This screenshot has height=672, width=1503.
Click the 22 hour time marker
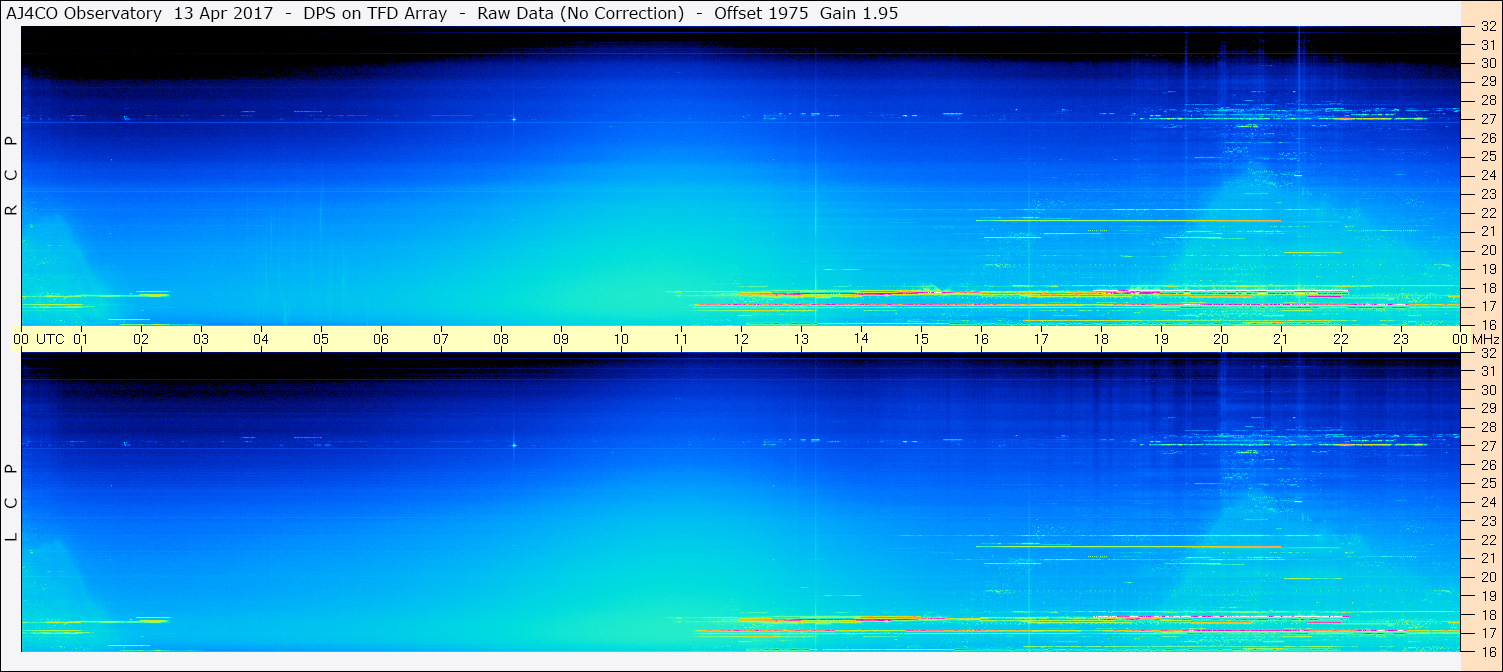point(1341,339)
